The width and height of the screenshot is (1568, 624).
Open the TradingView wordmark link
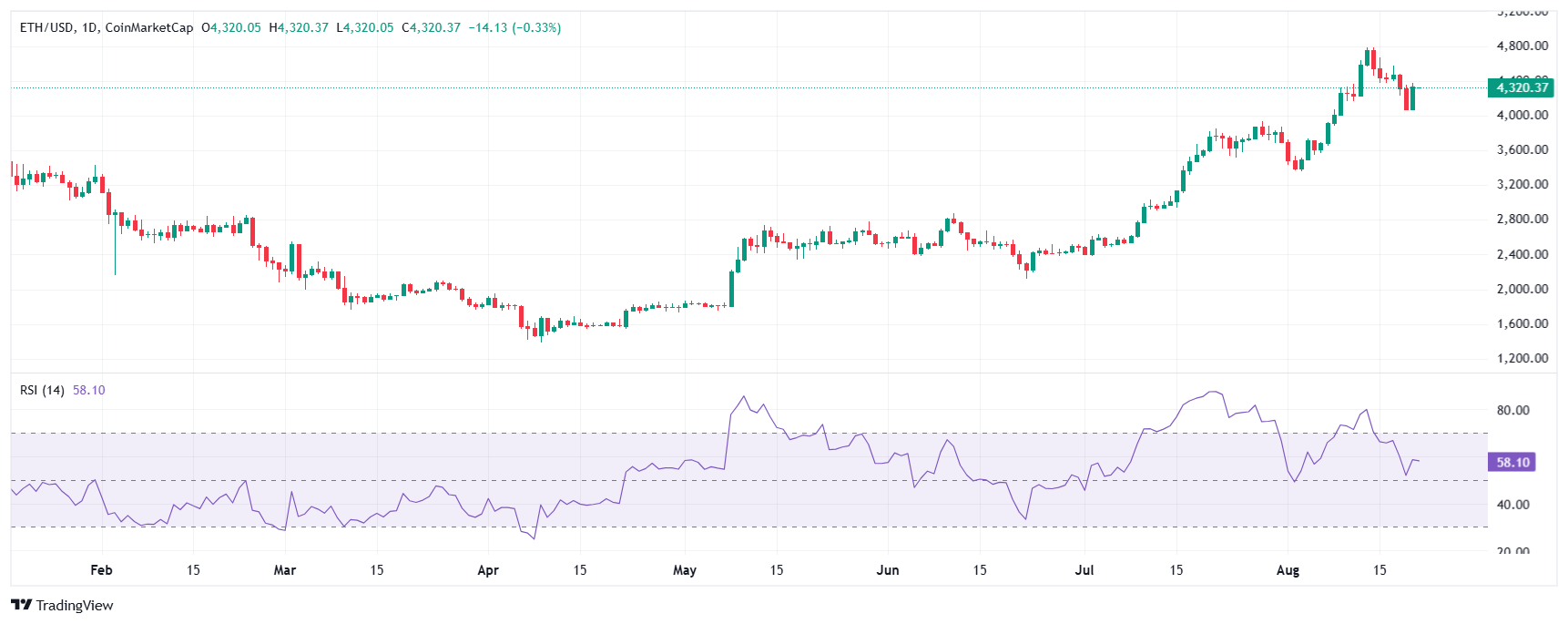point(75,606)
